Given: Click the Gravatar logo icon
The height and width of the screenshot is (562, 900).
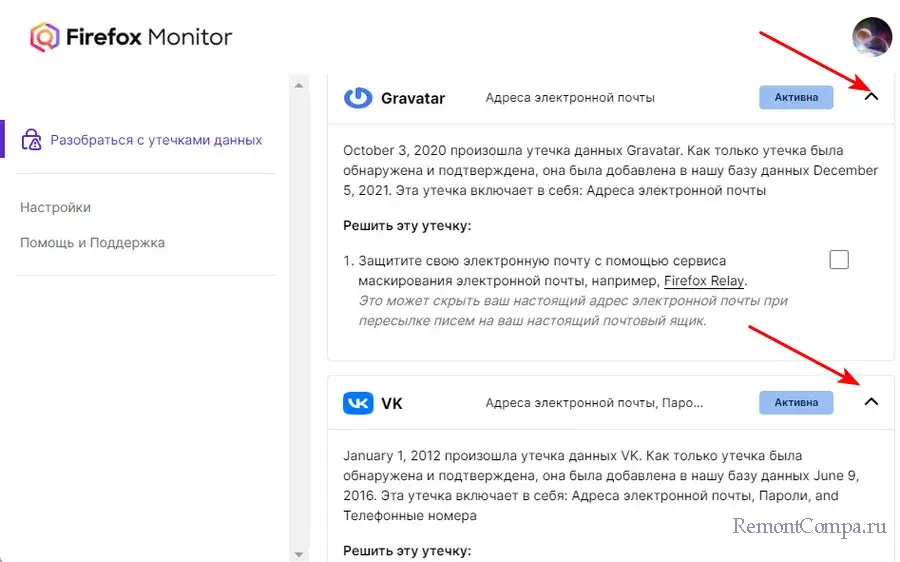Looking at the screenshot, I should (x=357, y=98).
